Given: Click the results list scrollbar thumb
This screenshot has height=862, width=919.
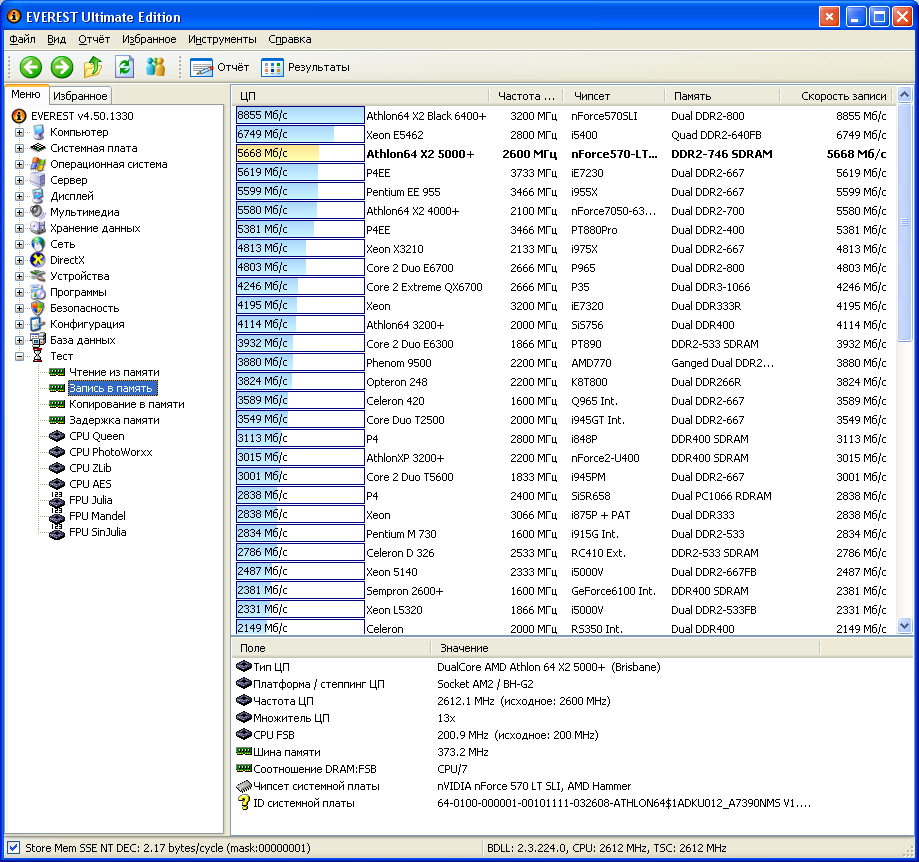Looking at the screenshot, I should [x=904, y=222].
